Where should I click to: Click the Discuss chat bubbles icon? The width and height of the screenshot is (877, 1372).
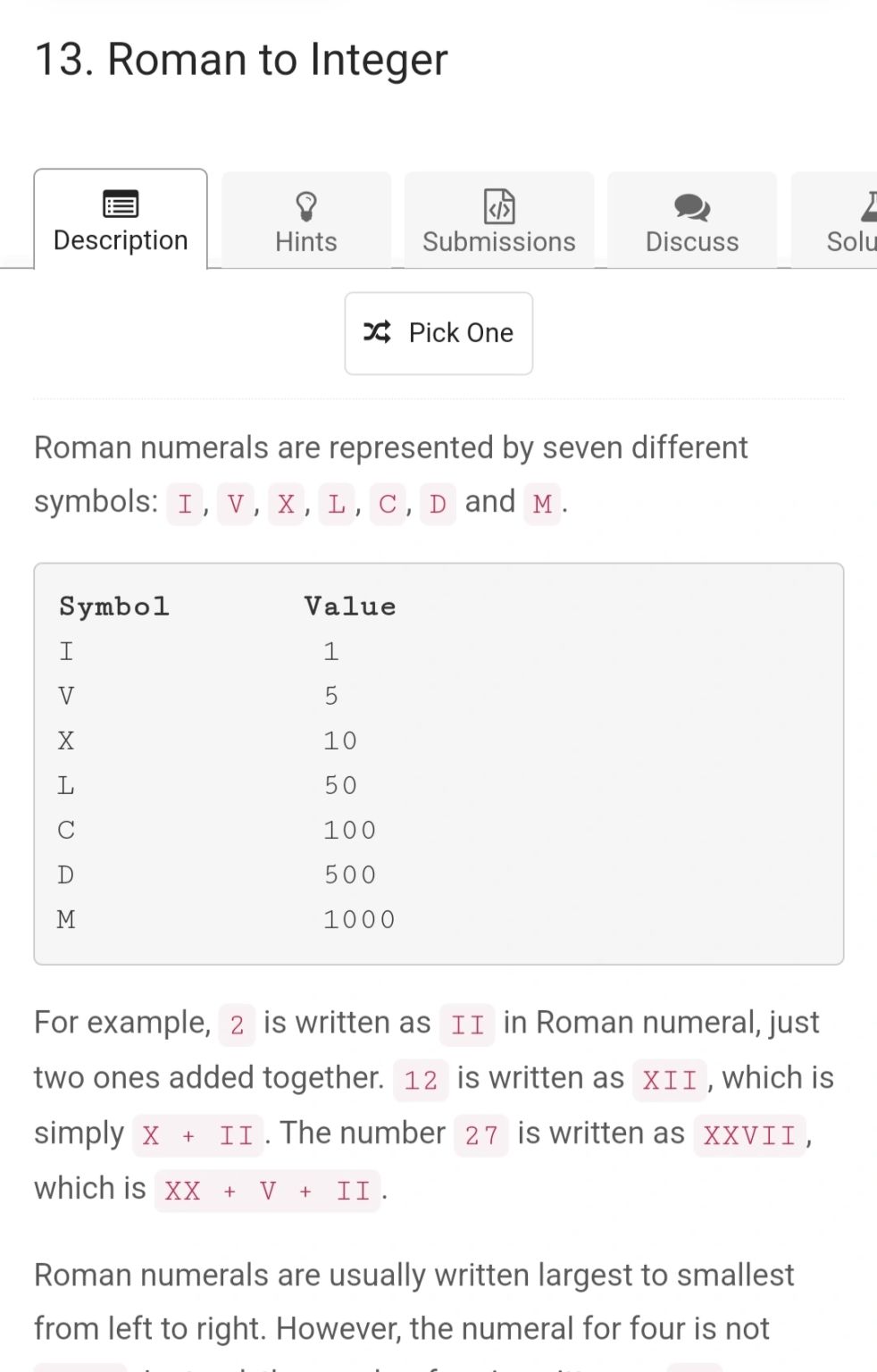pyautogui.click(x=692, y=208)
